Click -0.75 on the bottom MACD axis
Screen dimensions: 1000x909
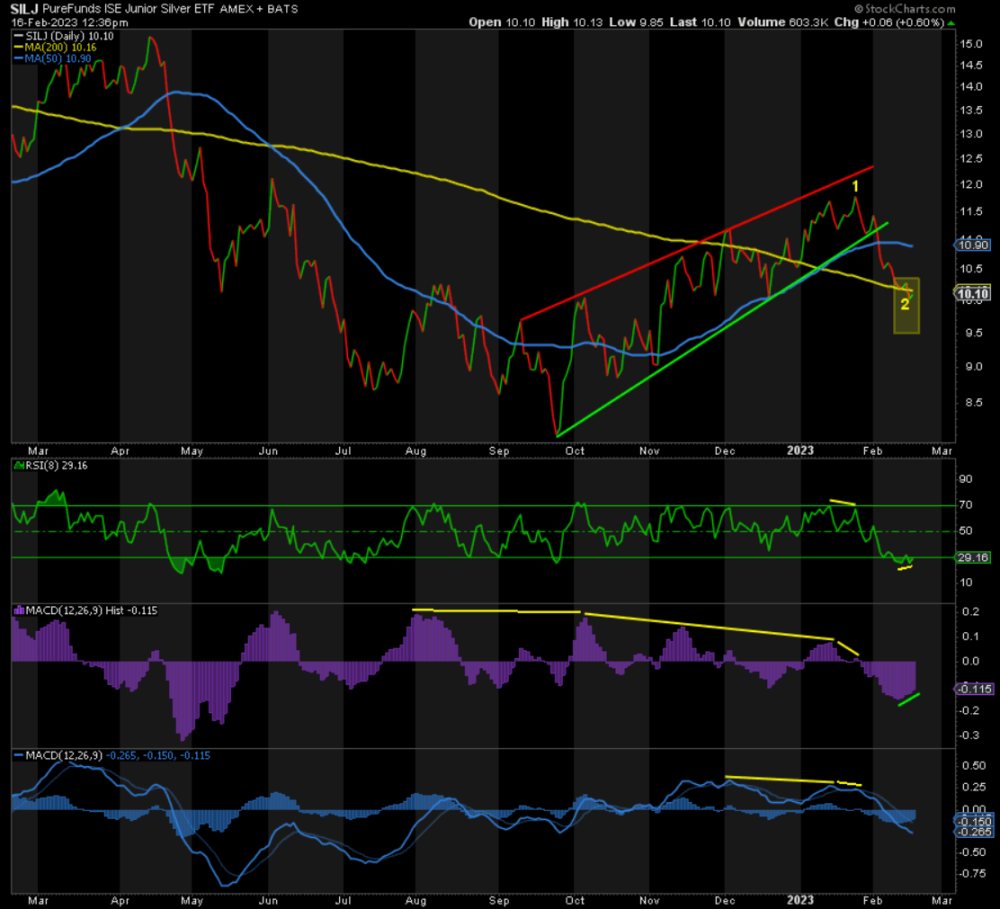pos(972,874)
